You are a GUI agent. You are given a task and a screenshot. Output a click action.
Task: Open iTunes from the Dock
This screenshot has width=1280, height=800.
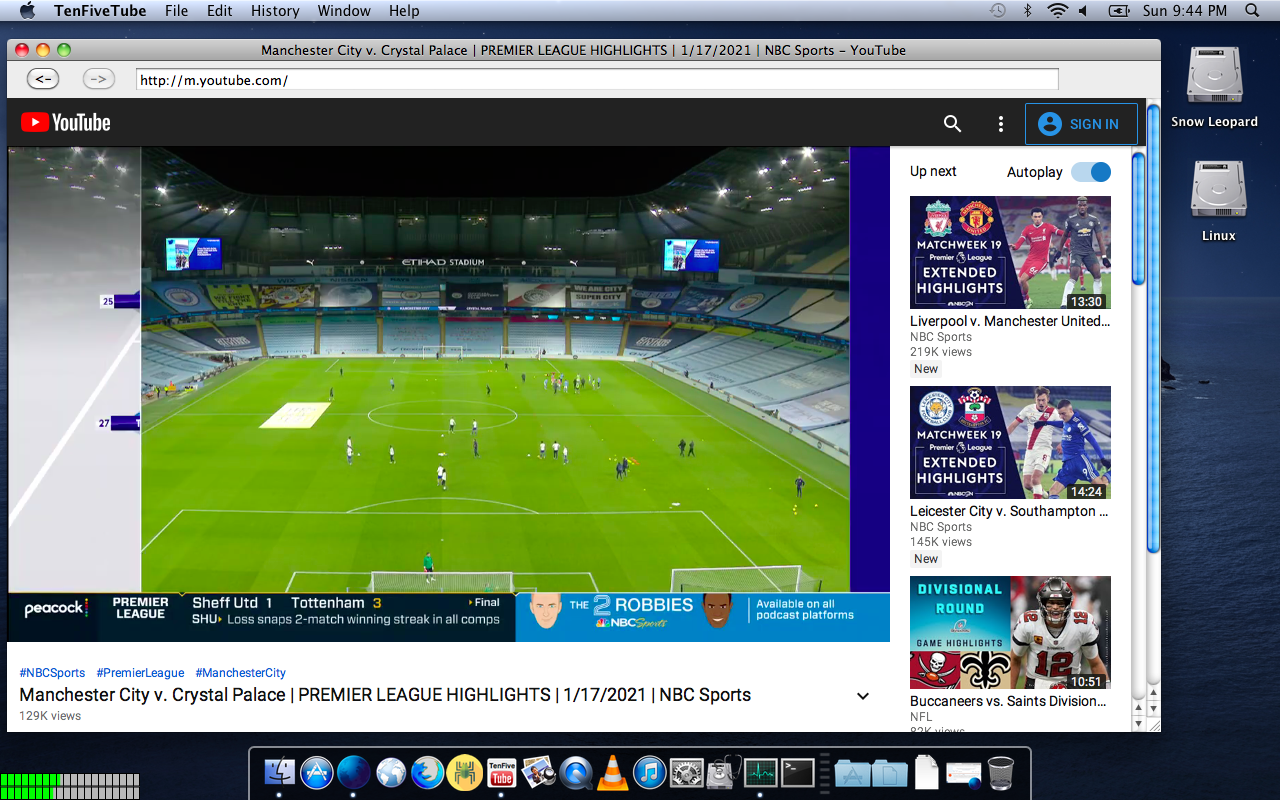coord(649,772)
